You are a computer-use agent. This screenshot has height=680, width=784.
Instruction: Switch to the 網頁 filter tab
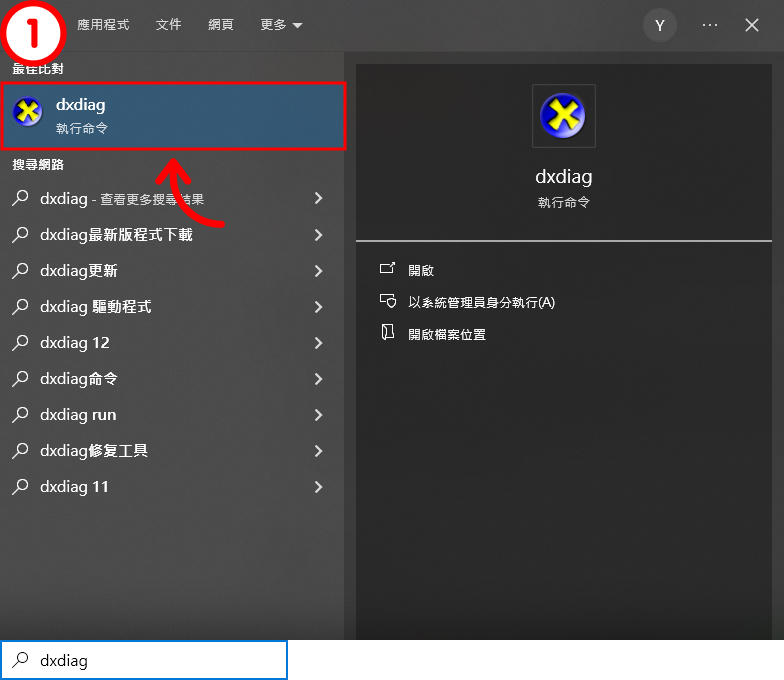(x=221, y=24)
